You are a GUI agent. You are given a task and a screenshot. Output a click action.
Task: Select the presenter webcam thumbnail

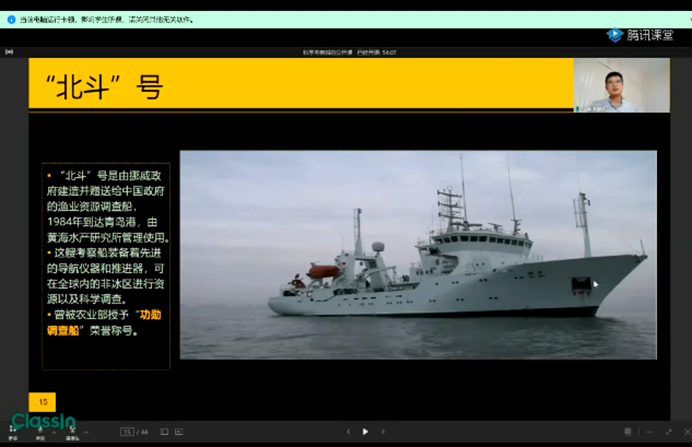[621, 85]
